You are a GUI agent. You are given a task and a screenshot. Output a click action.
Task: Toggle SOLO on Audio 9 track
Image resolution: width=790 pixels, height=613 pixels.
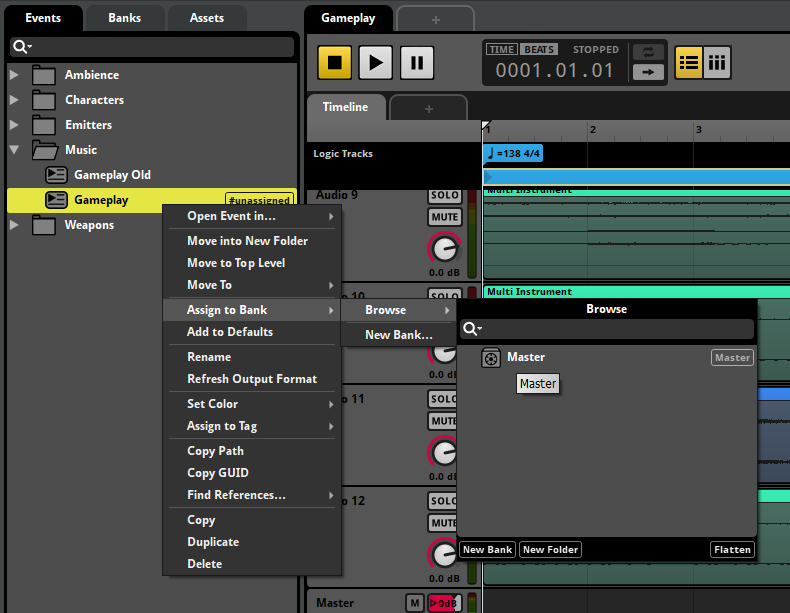[x=445, y=195]
